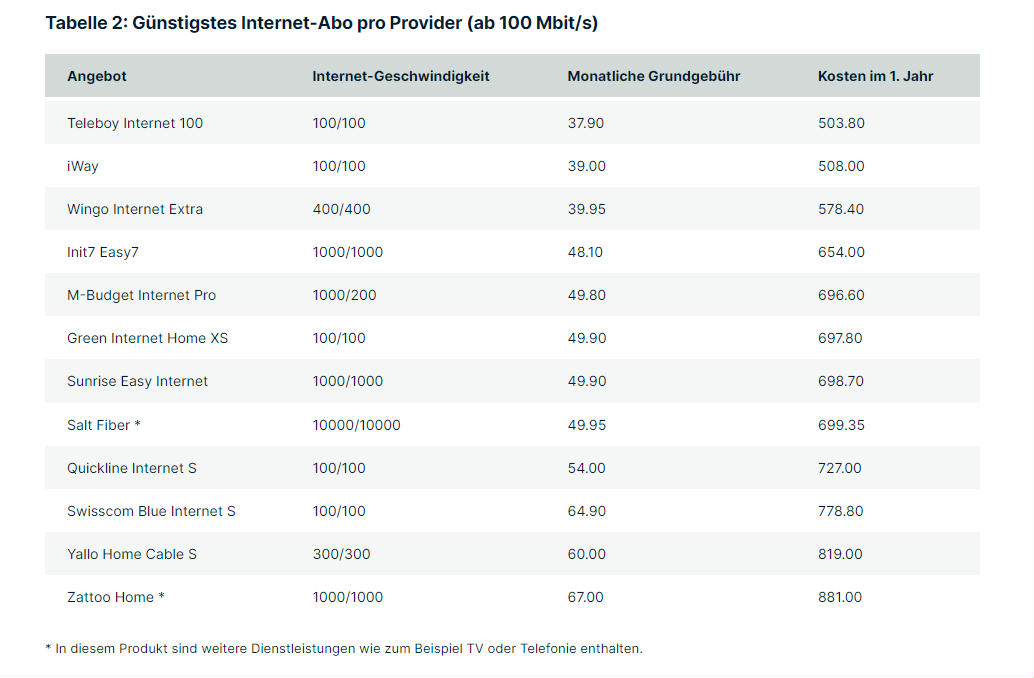The image size is (1034, 678).
Task: Select the 'Kosten im 1. Jahr' header
Action: click(x=875, y=76)
